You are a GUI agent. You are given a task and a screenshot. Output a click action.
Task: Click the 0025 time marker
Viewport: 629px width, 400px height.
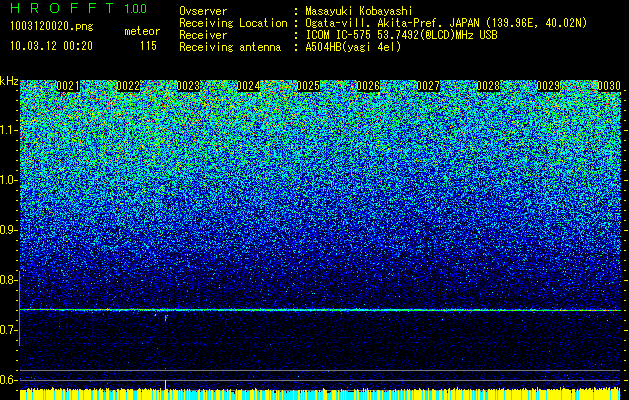(x=308, y=86)
